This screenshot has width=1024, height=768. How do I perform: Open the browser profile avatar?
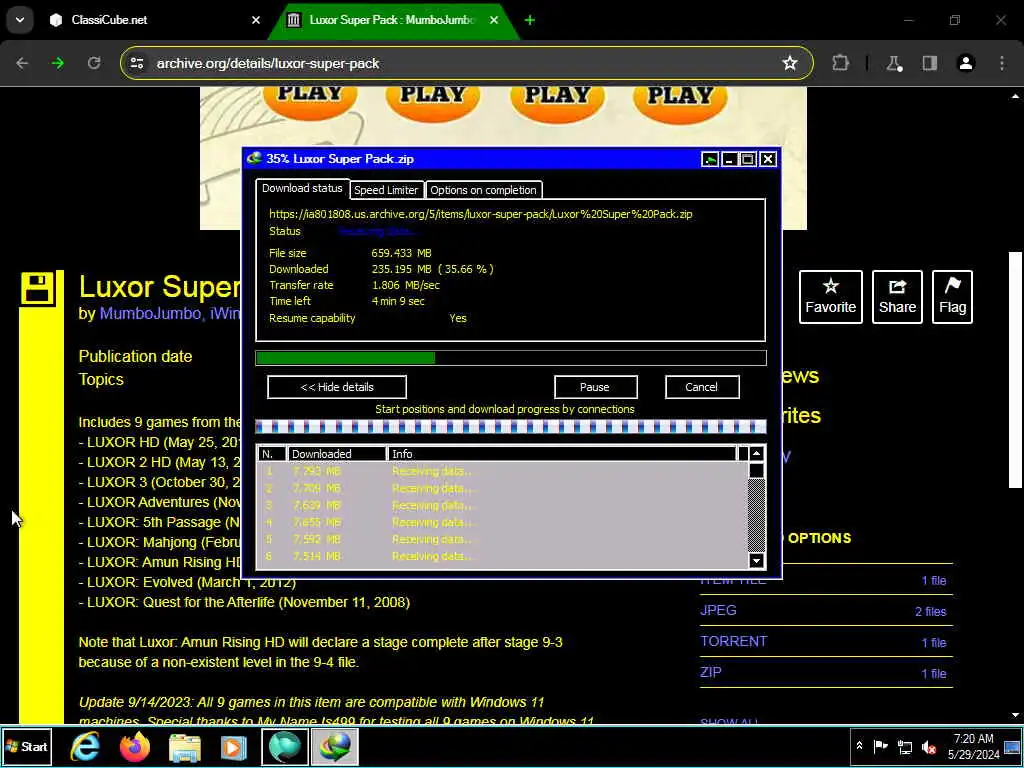coord(965,63)
